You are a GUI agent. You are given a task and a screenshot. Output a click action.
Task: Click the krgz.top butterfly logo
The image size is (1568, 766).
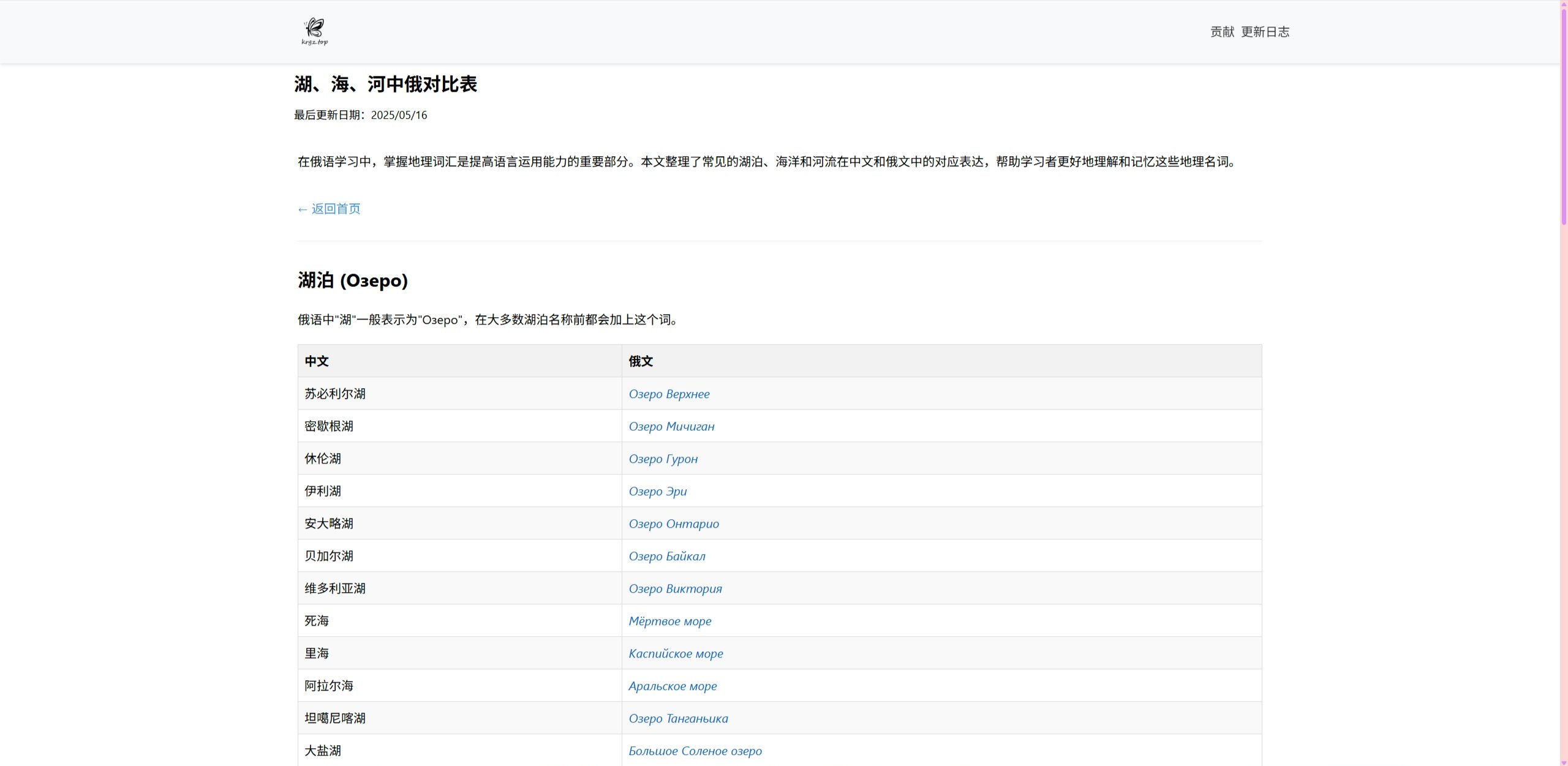[315, 31]
